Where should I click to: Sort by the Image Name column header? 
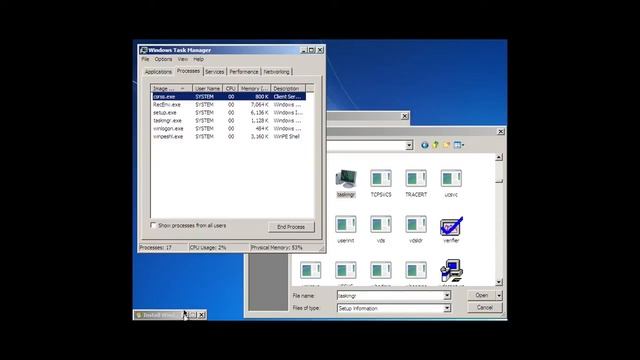(171, 89)
